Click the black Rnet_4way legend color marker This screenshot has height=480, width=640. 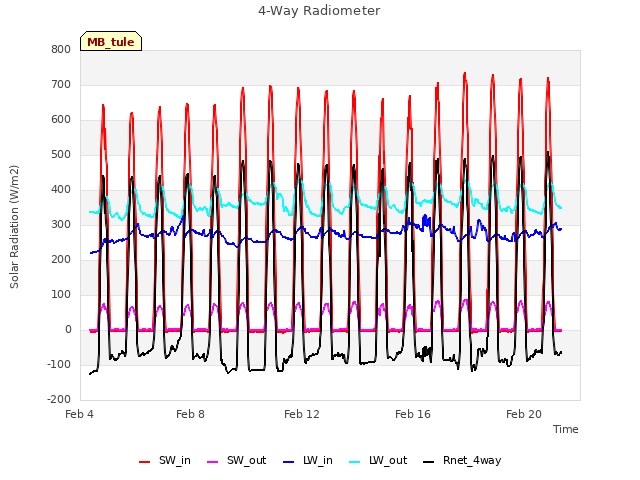(x=429, y=462)
